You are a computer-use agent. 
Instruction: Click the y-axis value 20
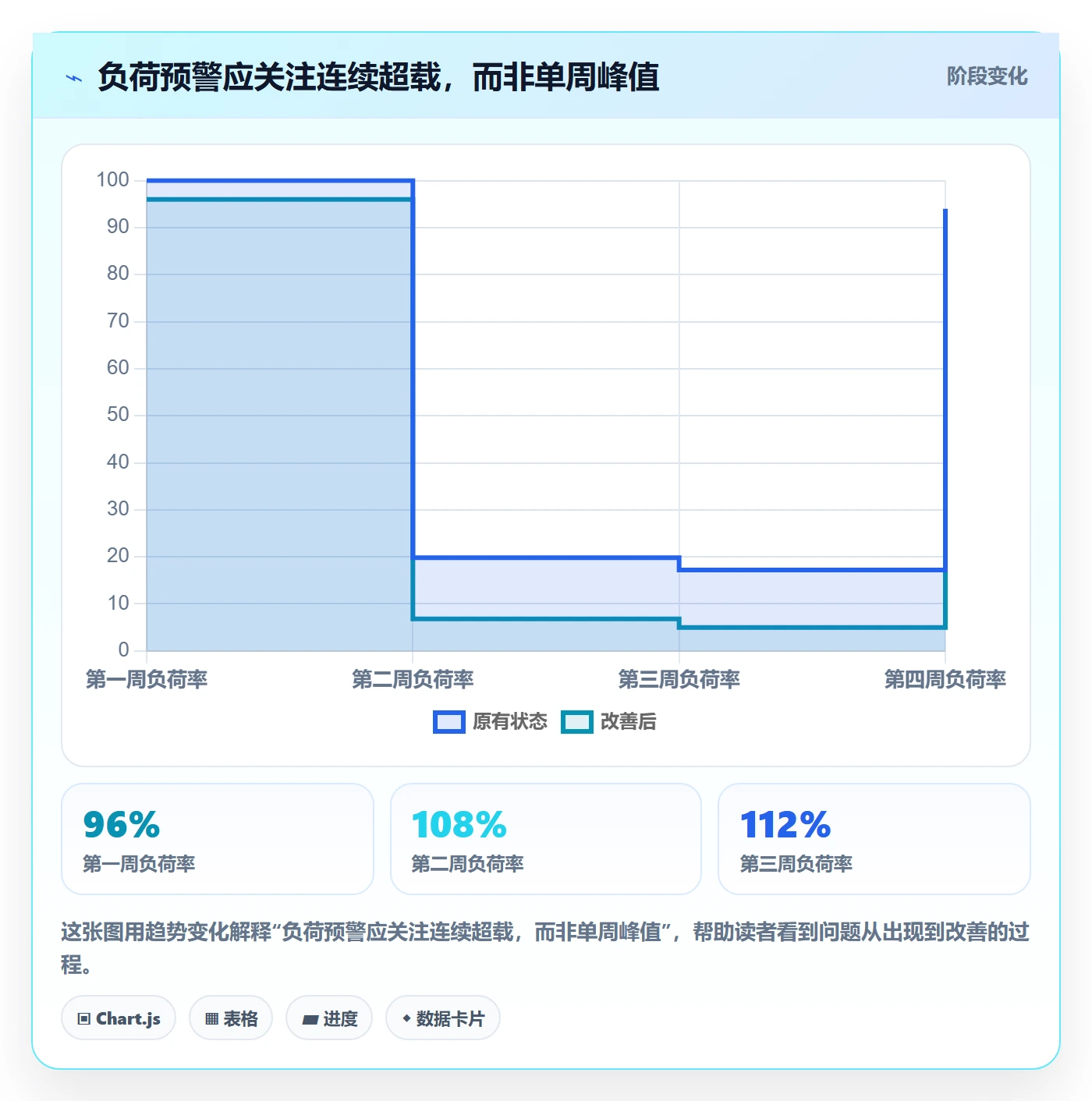[x=118, y=556]
